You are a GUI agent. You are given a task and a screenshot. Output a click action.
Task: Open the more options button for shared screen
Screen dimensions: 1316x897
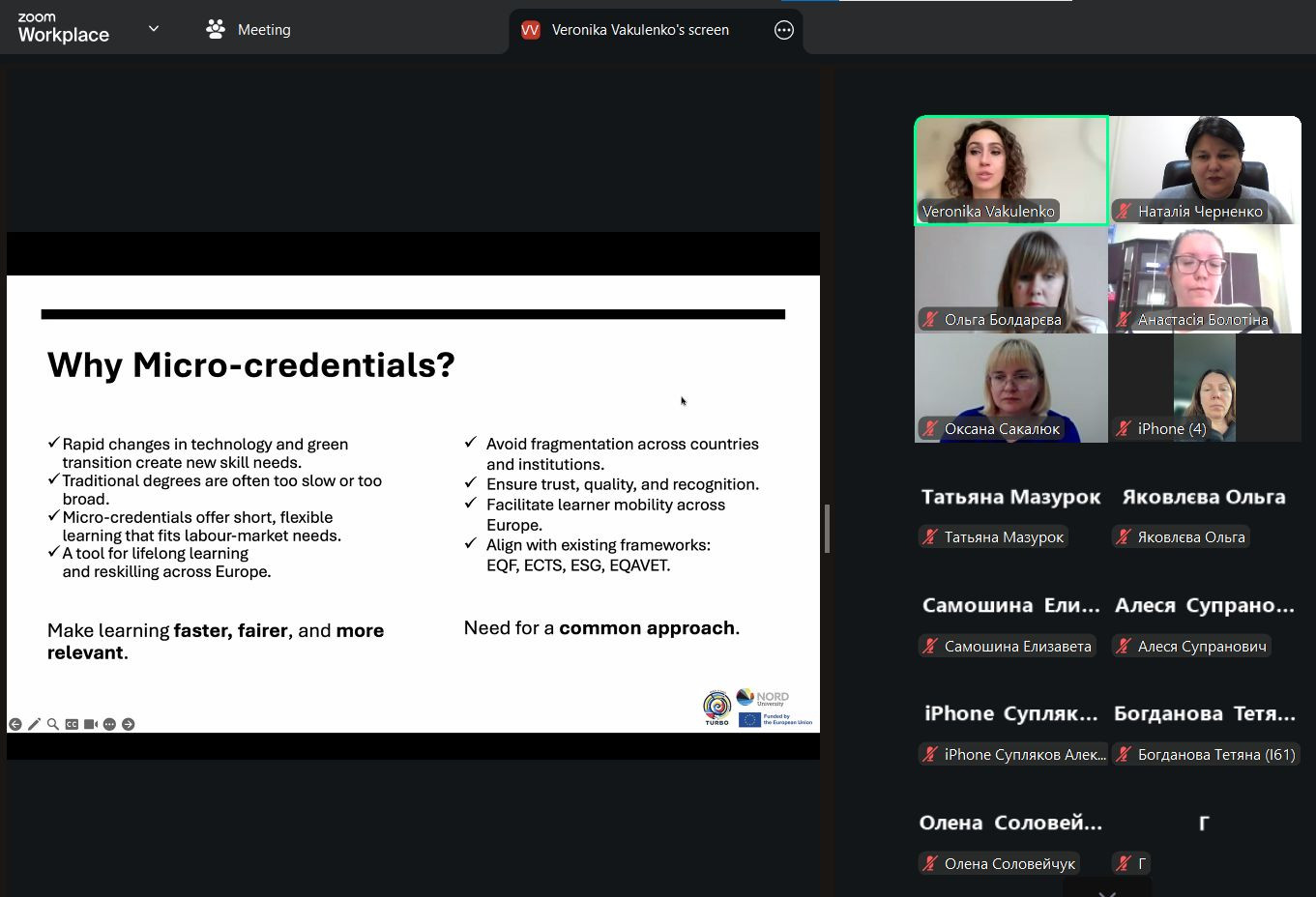(x=784, y=30)
